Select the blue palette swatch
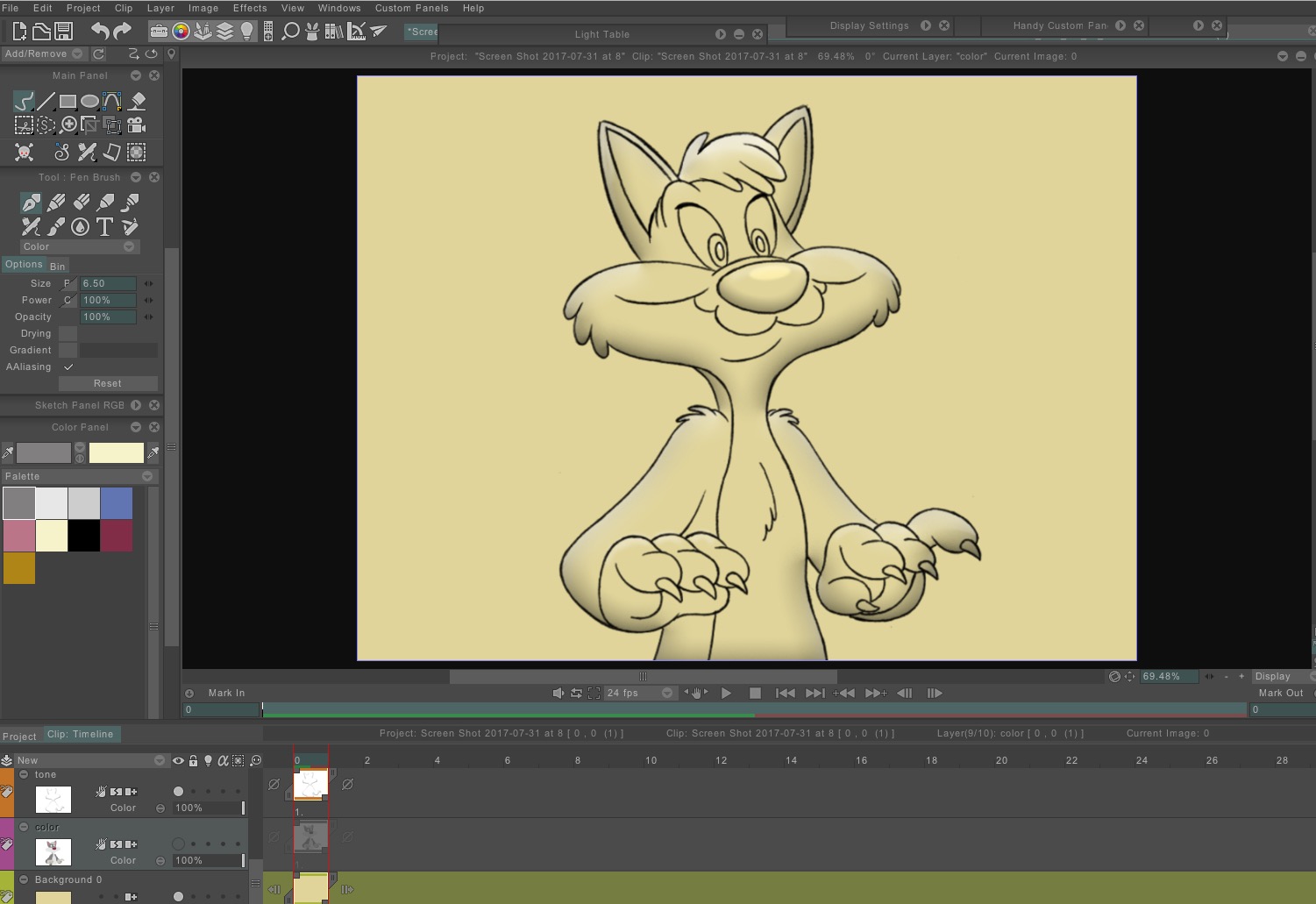 click(117, 503)
